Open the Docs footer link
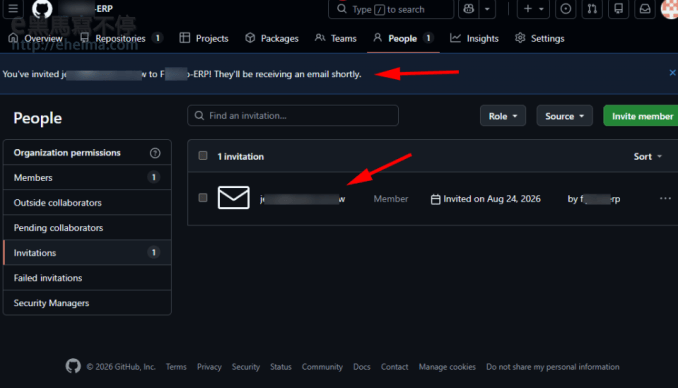Viewport: 678px width, 388px height. (361, 367)
